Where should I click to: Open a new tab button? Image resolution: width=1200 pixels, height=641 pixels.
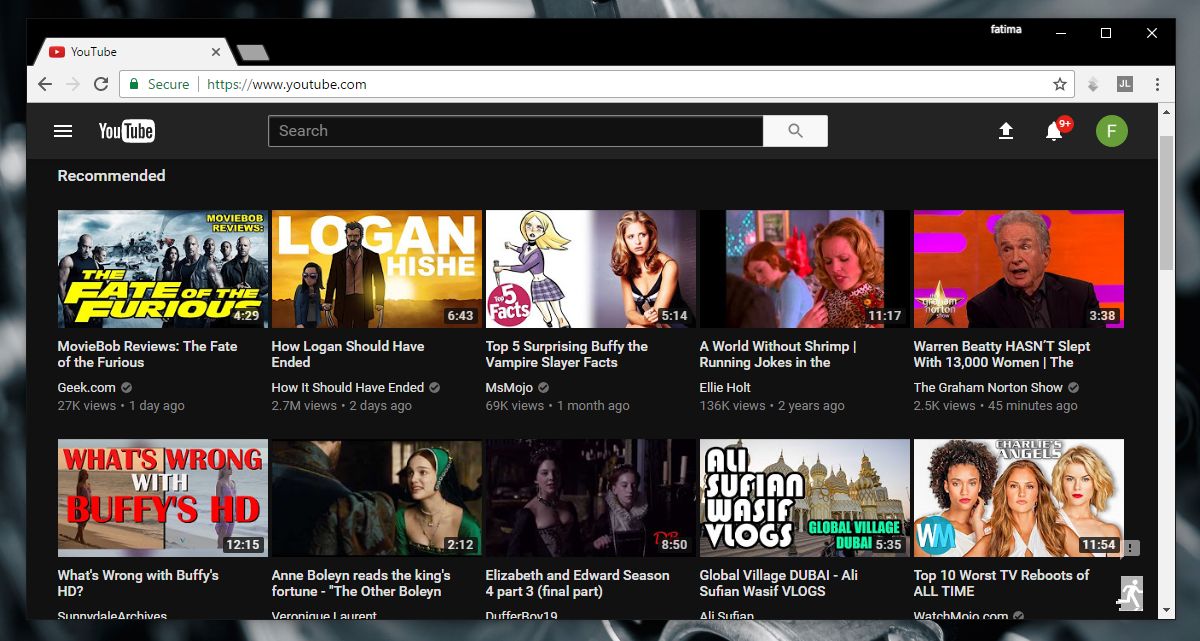[x=252, y=52]
